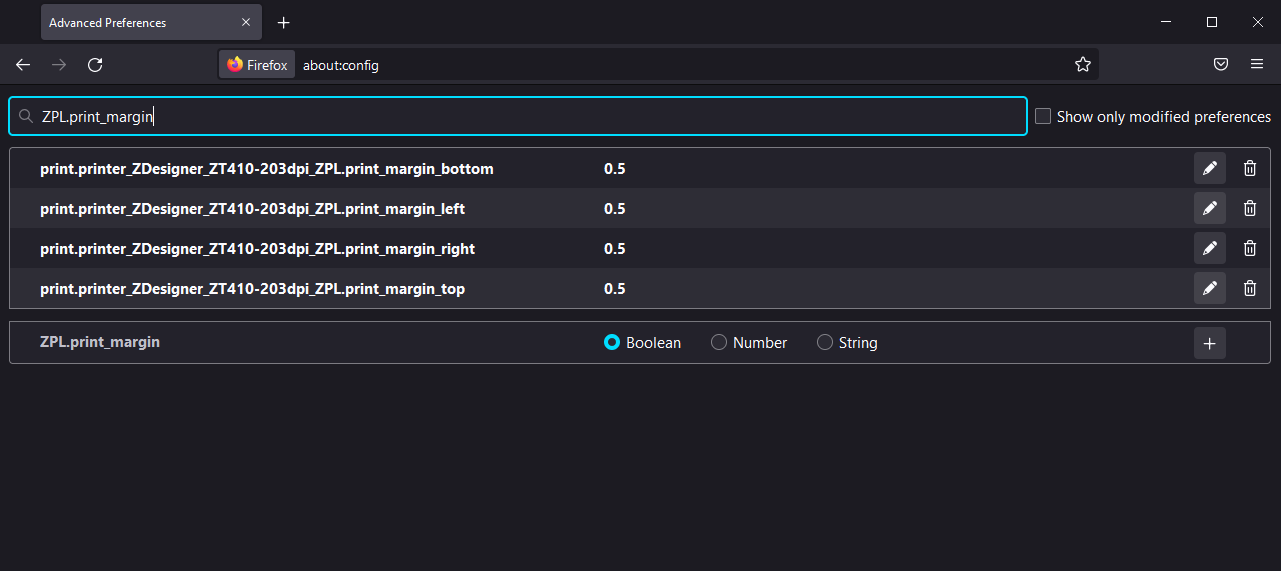Viewport: 1281px width, 571px height.
Task: Edit the print_margin_left preference
Action: [x=1210, y=208]
